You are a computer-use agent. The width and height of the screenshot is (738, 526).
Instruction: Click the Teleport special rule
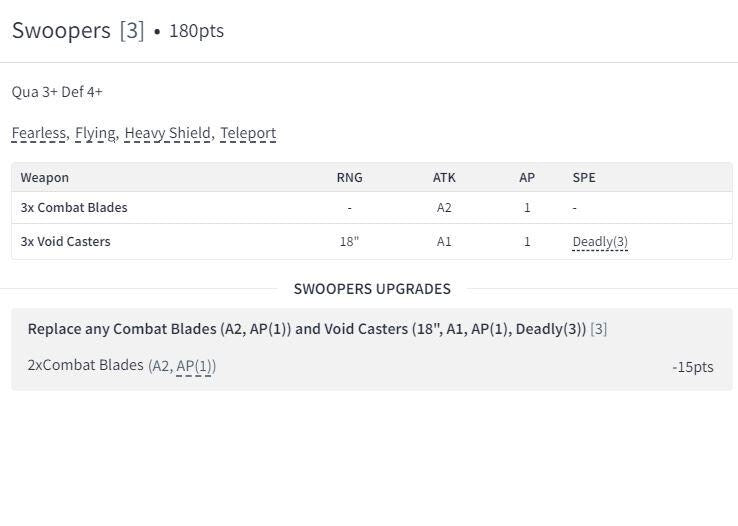click(248, 133)
